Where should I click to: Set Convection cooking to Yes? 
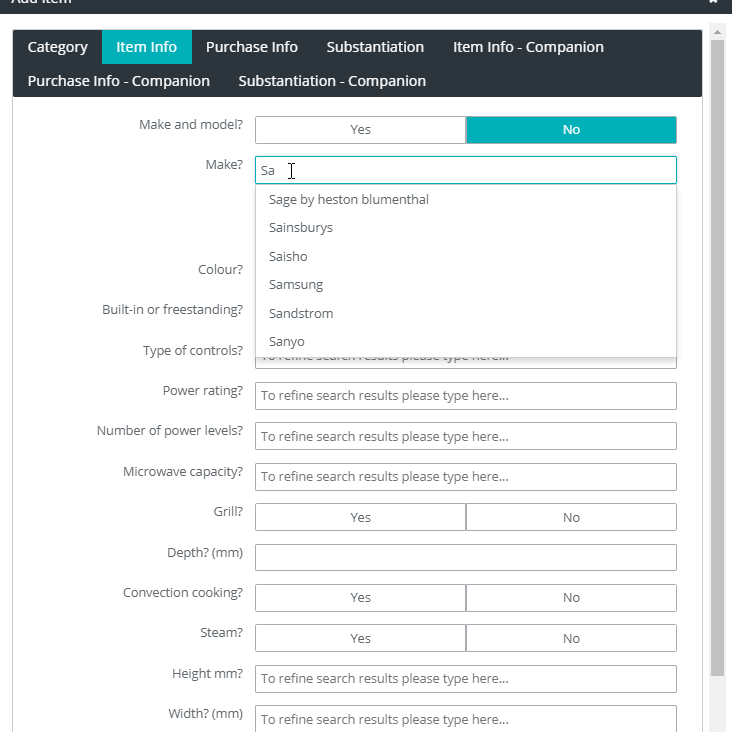coord(360,598)
